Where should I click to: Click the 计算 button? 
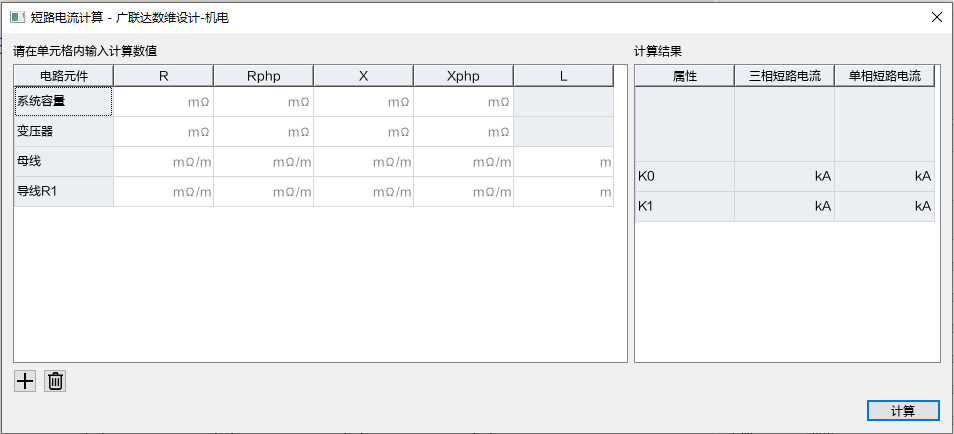coord(903,411)
